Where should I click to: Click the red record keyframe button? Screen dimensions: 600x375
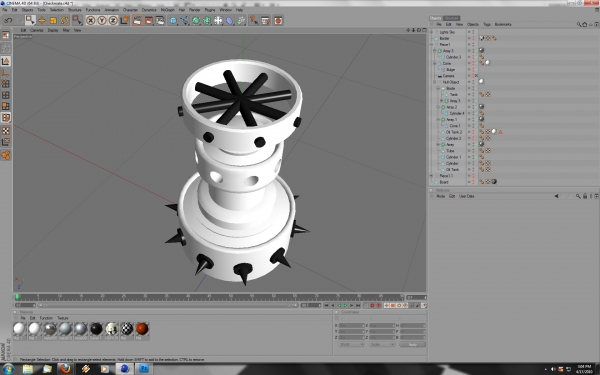[372, 305]
